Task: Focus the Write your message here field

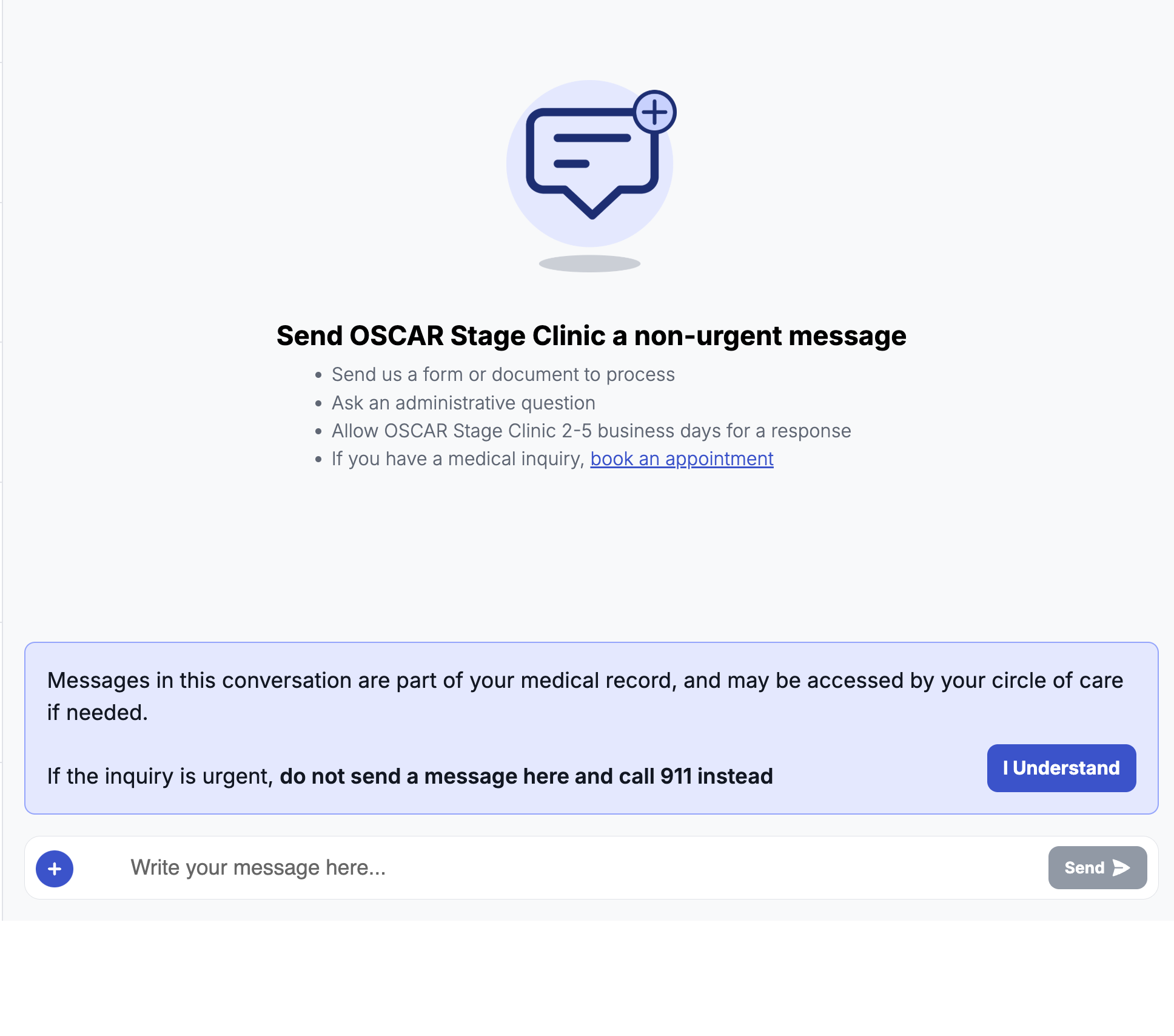Action: [546, 868]
